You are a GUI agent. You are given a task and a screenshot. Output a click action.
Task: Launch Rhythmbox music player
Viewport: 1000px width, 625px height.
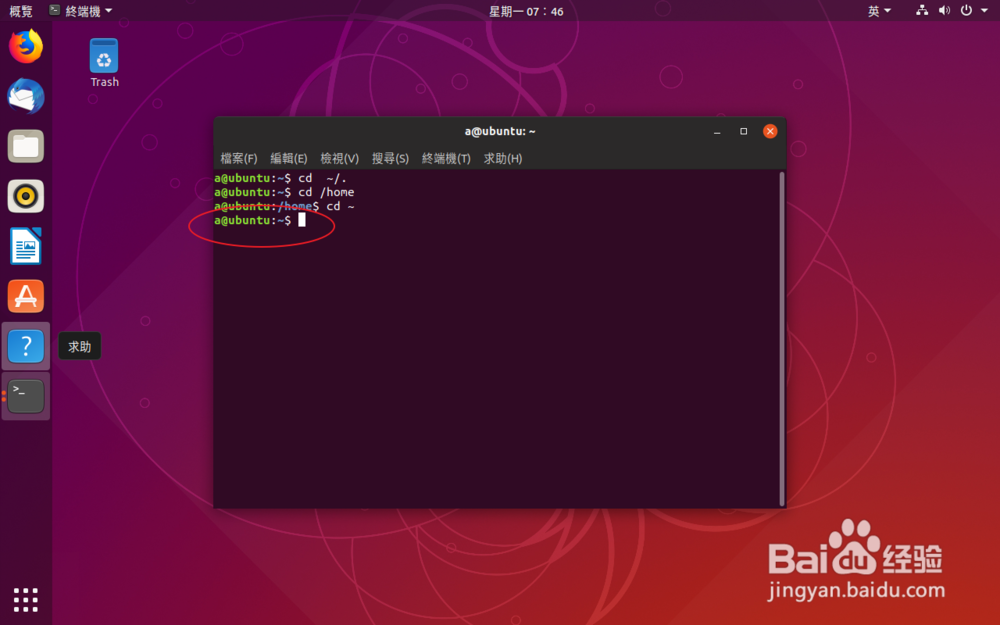pyautogui.click(x=26, y=196)
